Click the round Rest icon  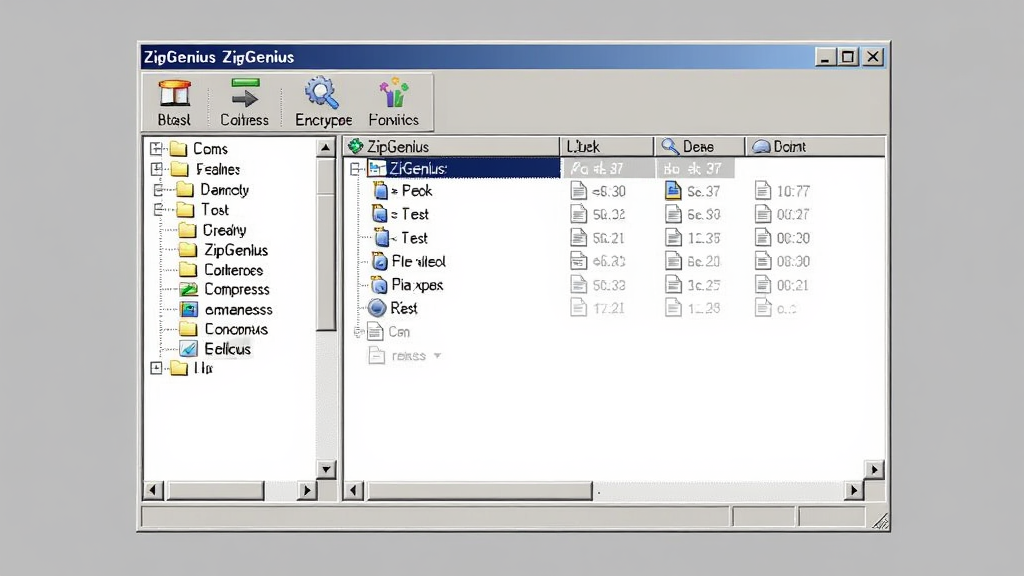point(377,308)
